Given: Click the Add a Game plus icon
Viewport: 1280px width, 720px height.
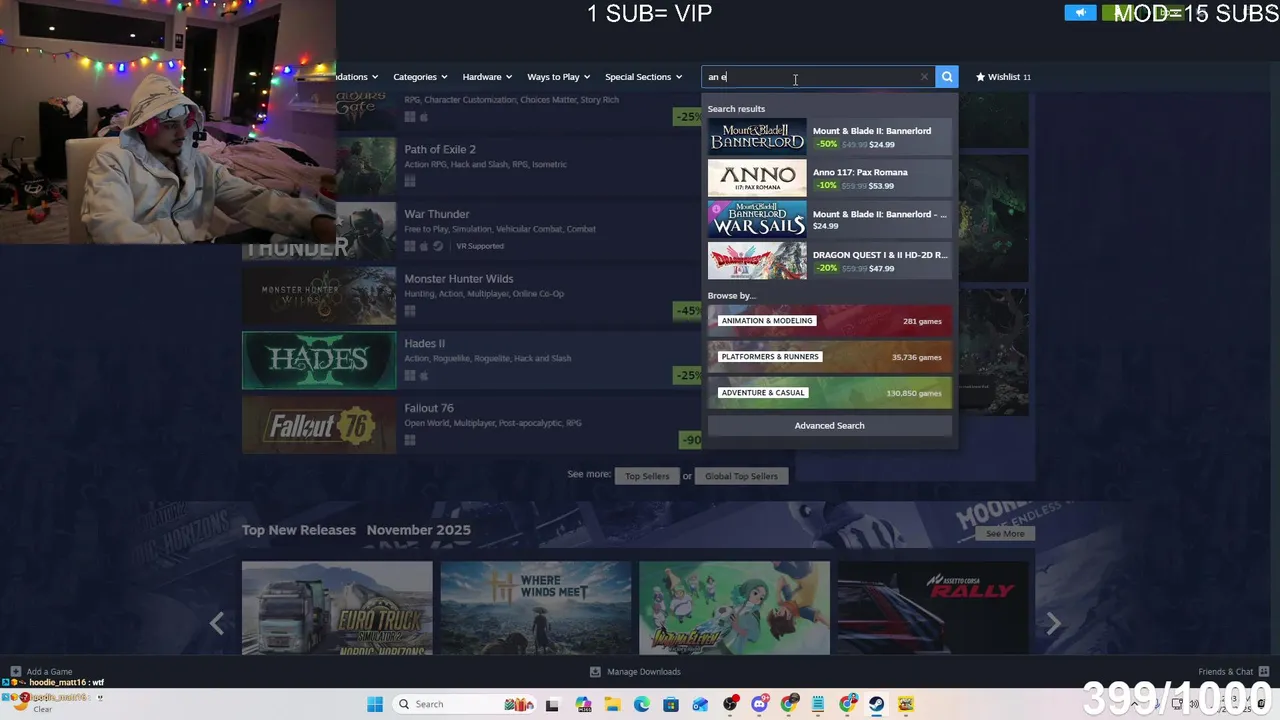Looking at the screenshot, I should 16,672.
